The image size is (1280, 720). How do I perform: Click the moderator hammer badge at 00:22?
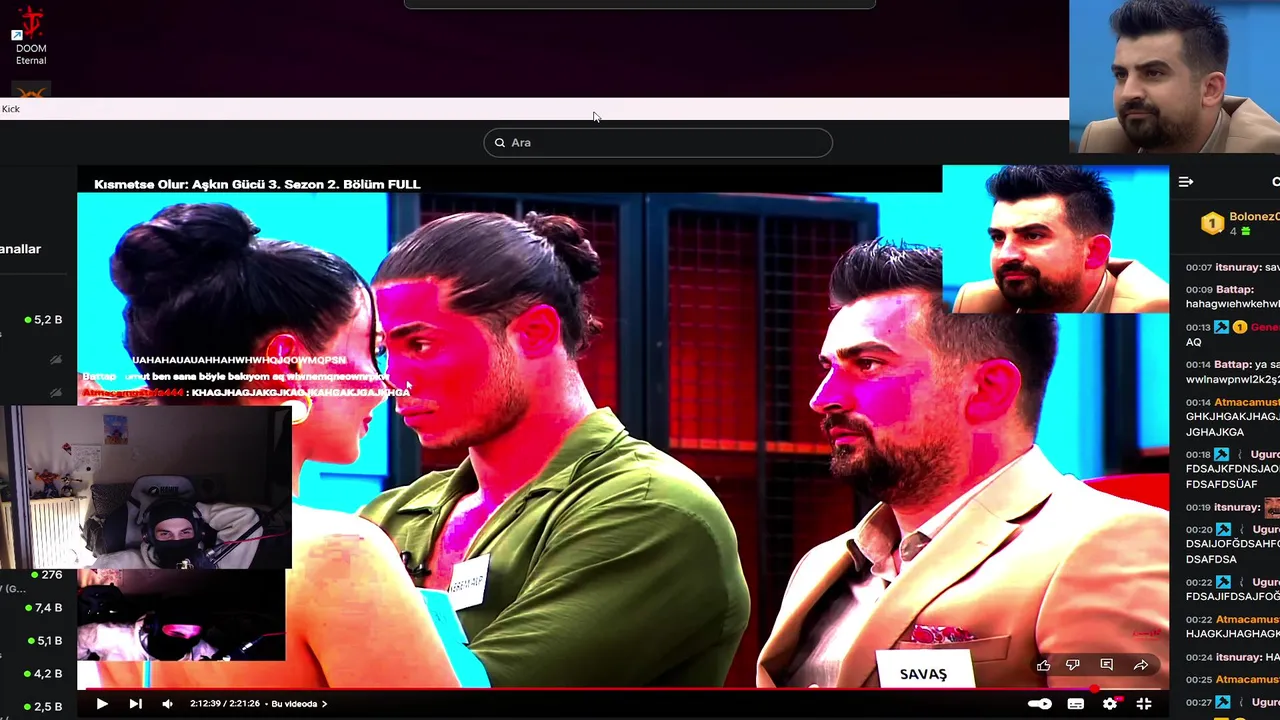click(1222, 582)
